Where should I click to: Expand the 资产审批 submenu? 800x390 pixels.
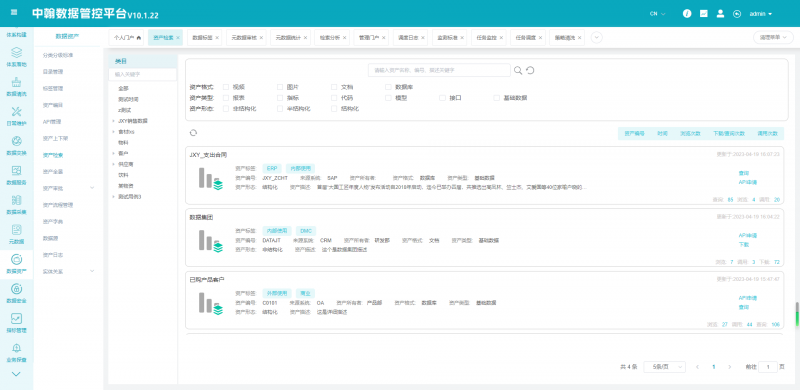click(92, 188)
